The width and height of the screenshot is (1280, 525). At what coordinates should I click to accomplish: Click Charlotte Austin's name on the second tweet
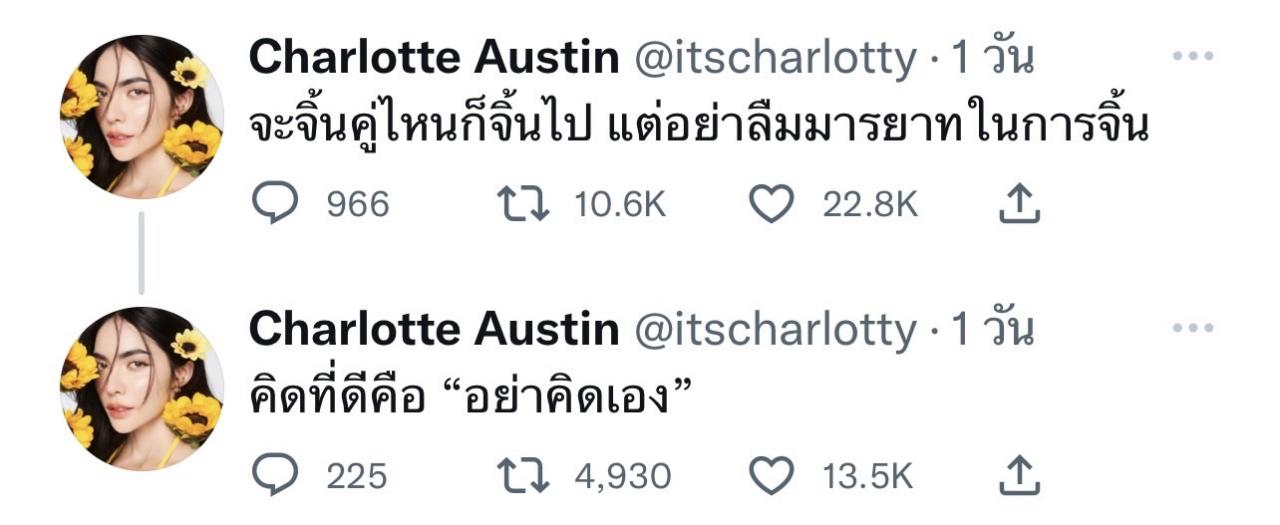434,330
